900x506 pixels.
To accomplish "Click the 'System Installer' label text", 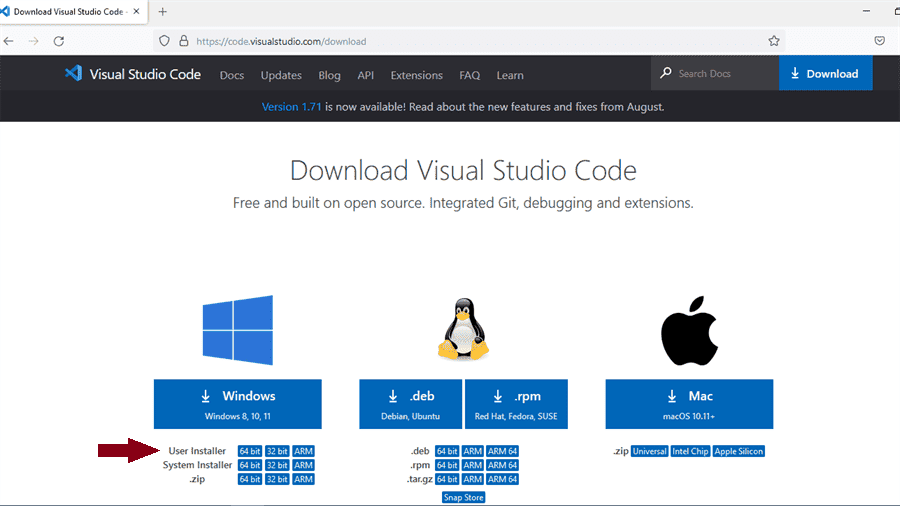I will coord(197,465).
